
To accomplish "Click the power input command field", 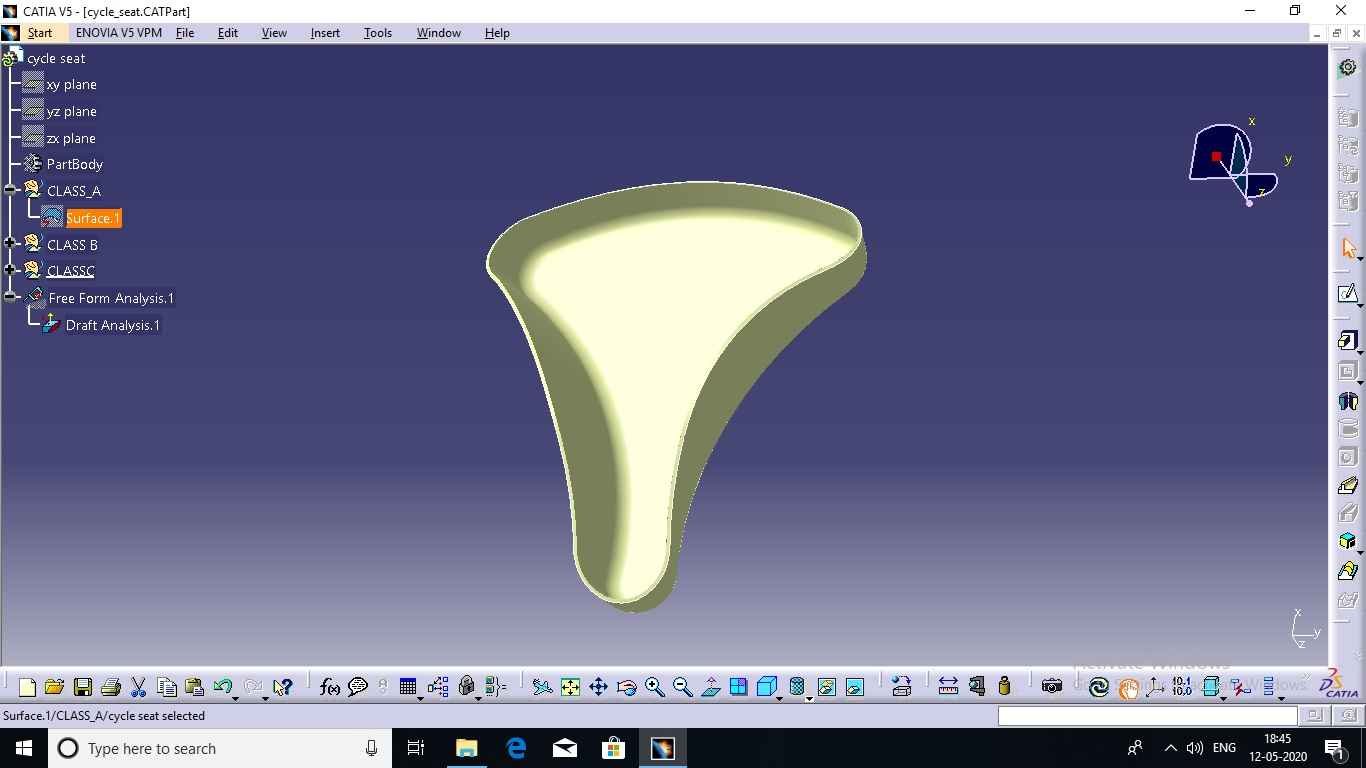I will (x=1146, y=716).
